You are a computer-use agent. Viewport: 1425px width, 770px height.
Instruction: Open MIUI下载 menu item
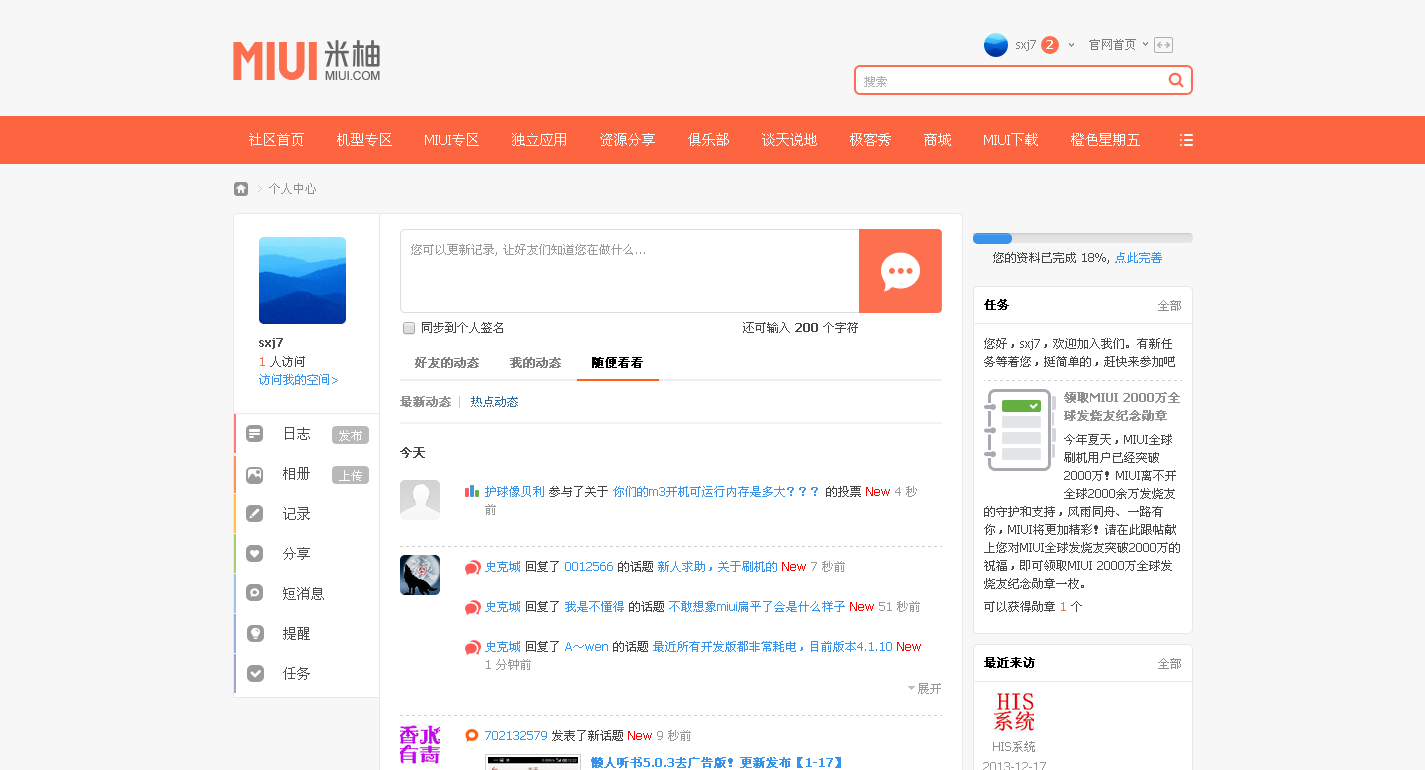tap(1010, 140)
